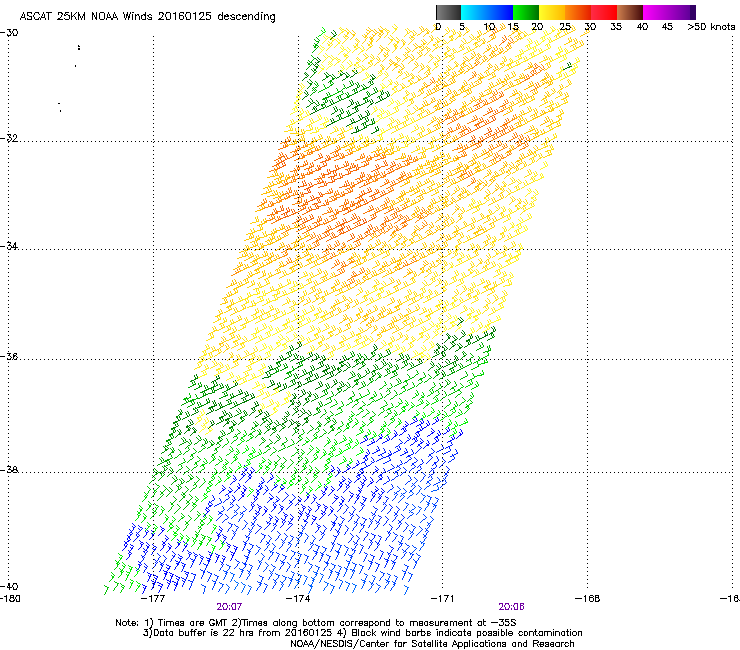The height and width of the screenshot is (650, 740).
Task: Click the blue 10-15 knots legend swatch
Action: (x=500, y=12)
